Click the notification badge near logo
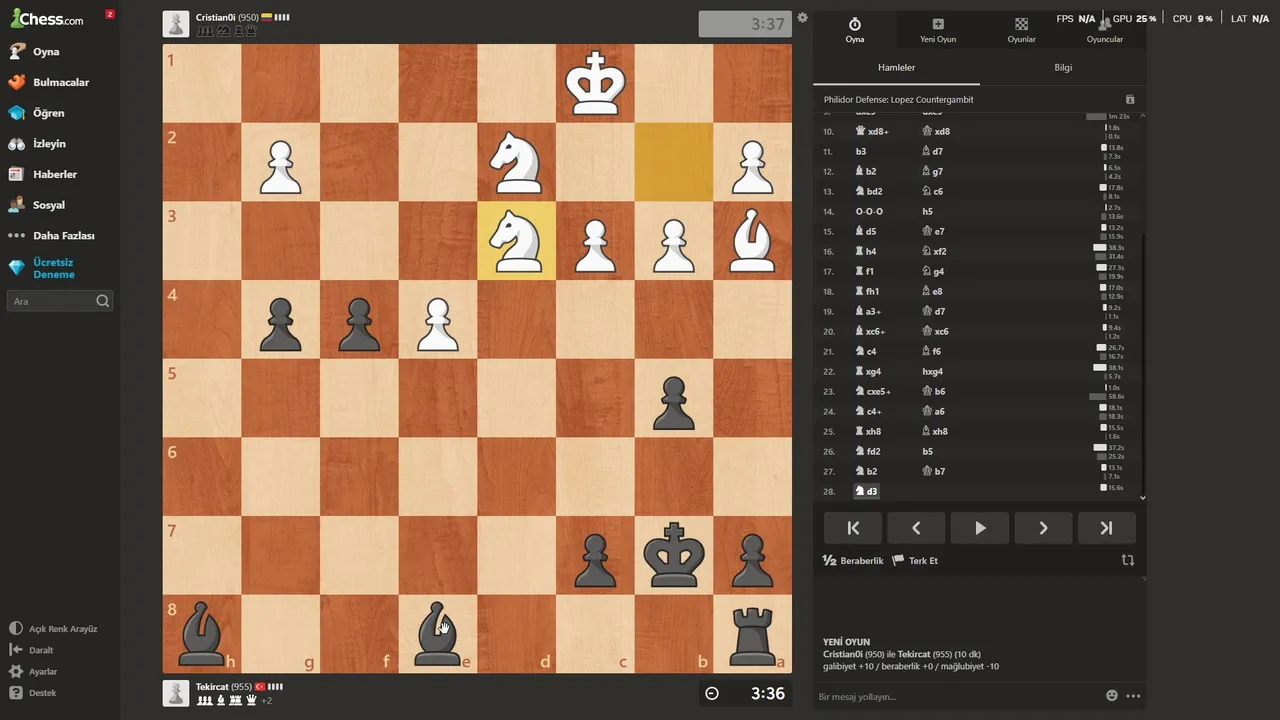 [x=109, y=14]
